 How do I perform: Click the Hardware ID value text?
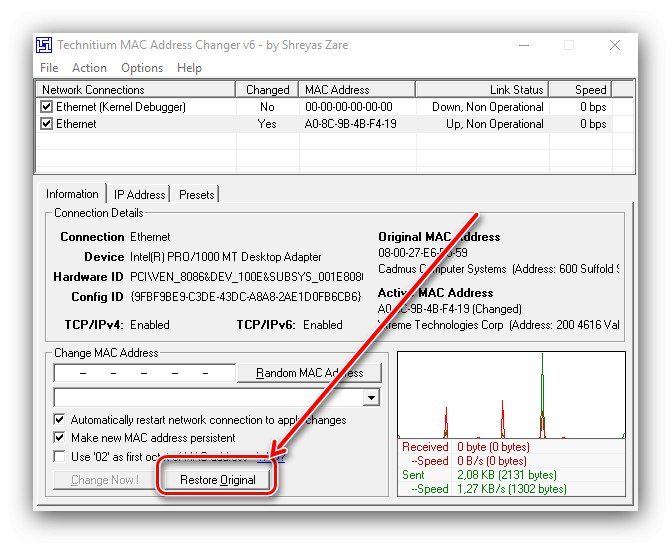point(246,277)
